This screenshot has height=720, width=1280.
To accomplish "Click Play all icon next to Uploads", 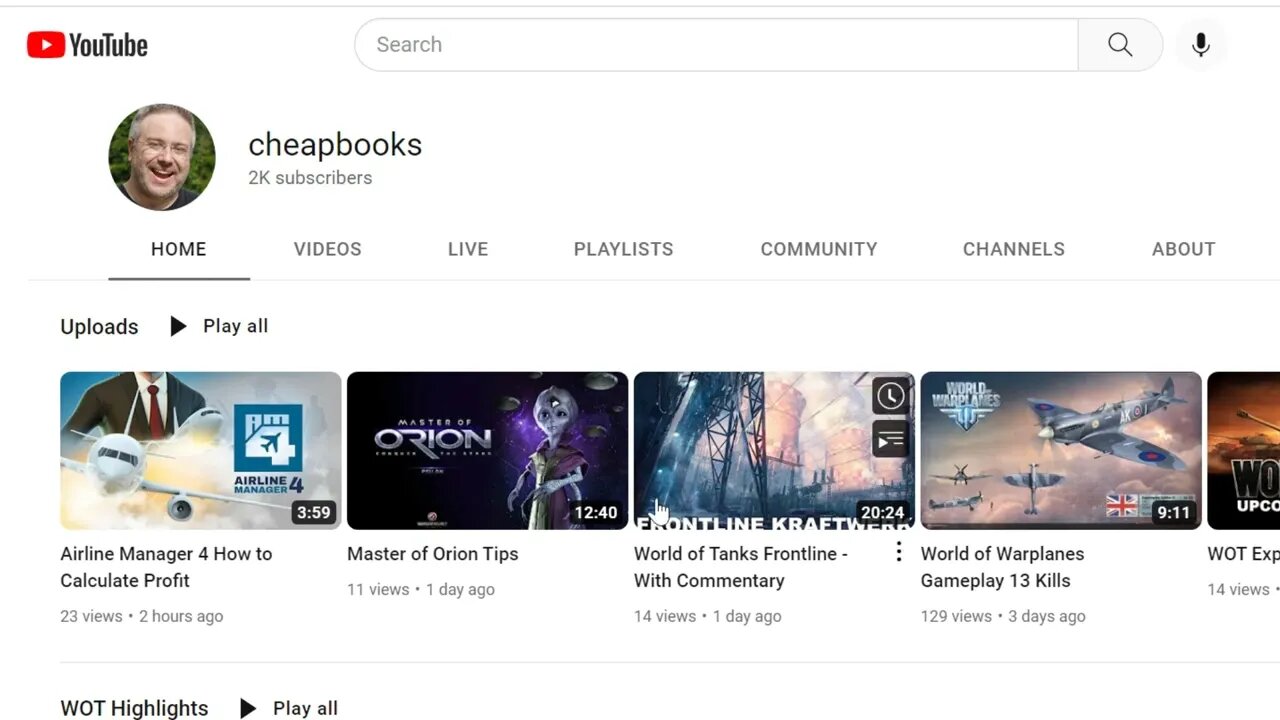I will click(178, 326).
